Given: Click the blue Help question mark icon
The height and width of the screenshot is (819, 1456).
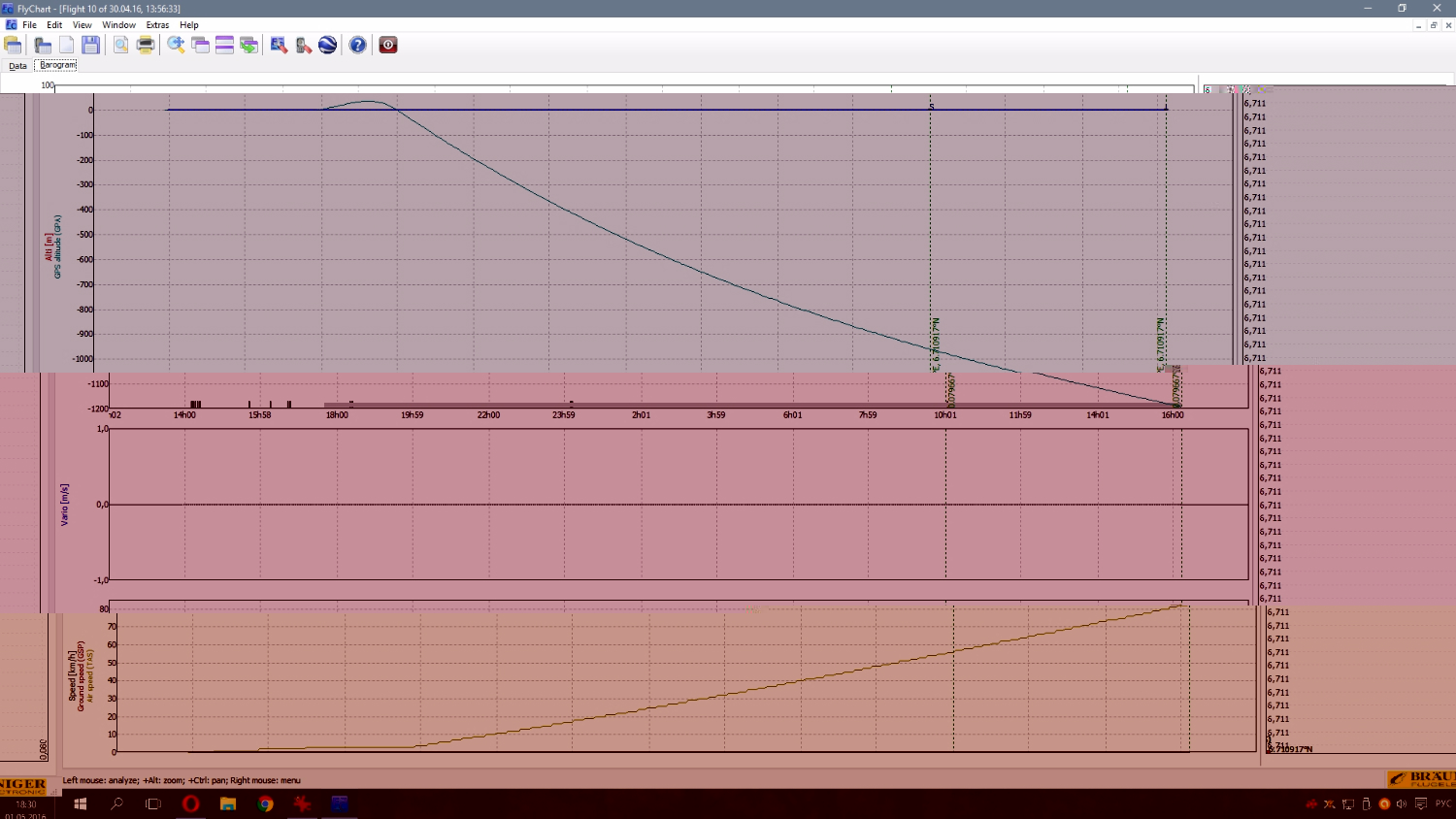Looking at the screenshot, I should (358, 45).
